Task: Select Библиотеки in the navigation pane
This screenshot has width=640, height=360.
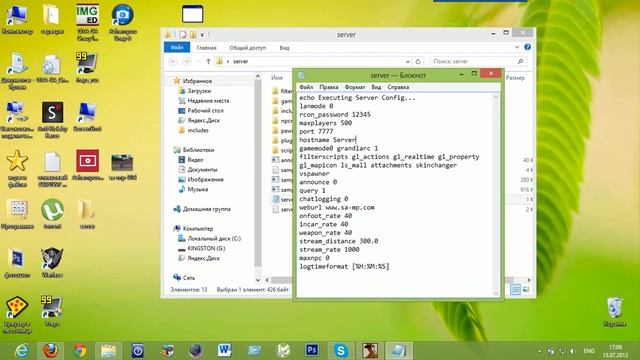Action: point(198,150)
